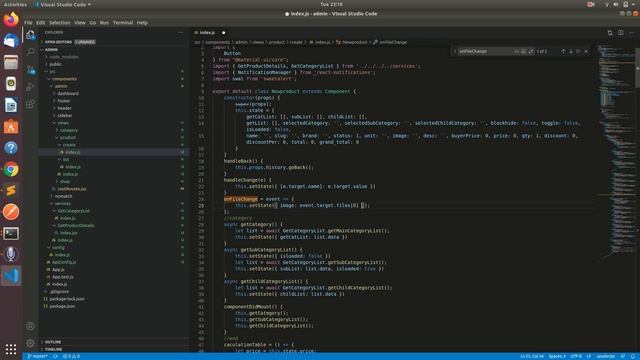Screen dimensions: 640x360
Task: Click the find input containing onFileChange
Action: pos(486,51)
